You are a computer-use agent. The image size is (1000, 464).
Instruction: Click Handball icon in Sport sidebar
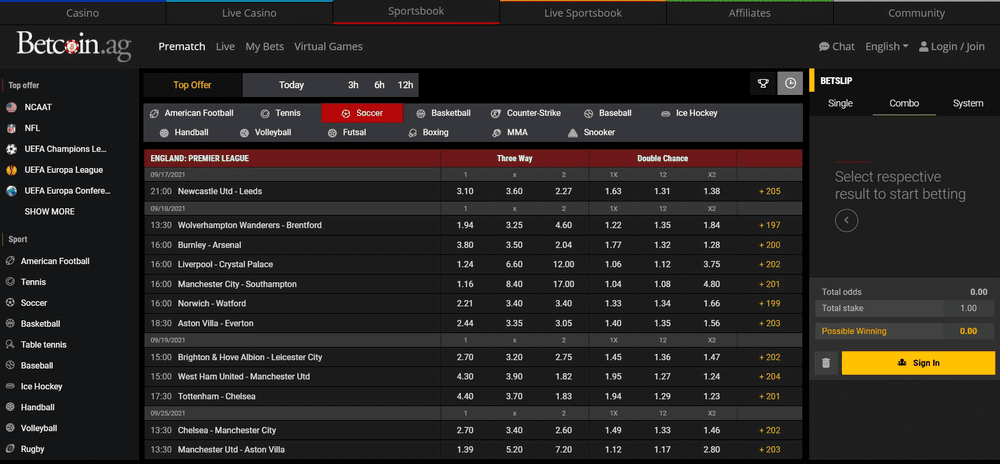(10, 407)
